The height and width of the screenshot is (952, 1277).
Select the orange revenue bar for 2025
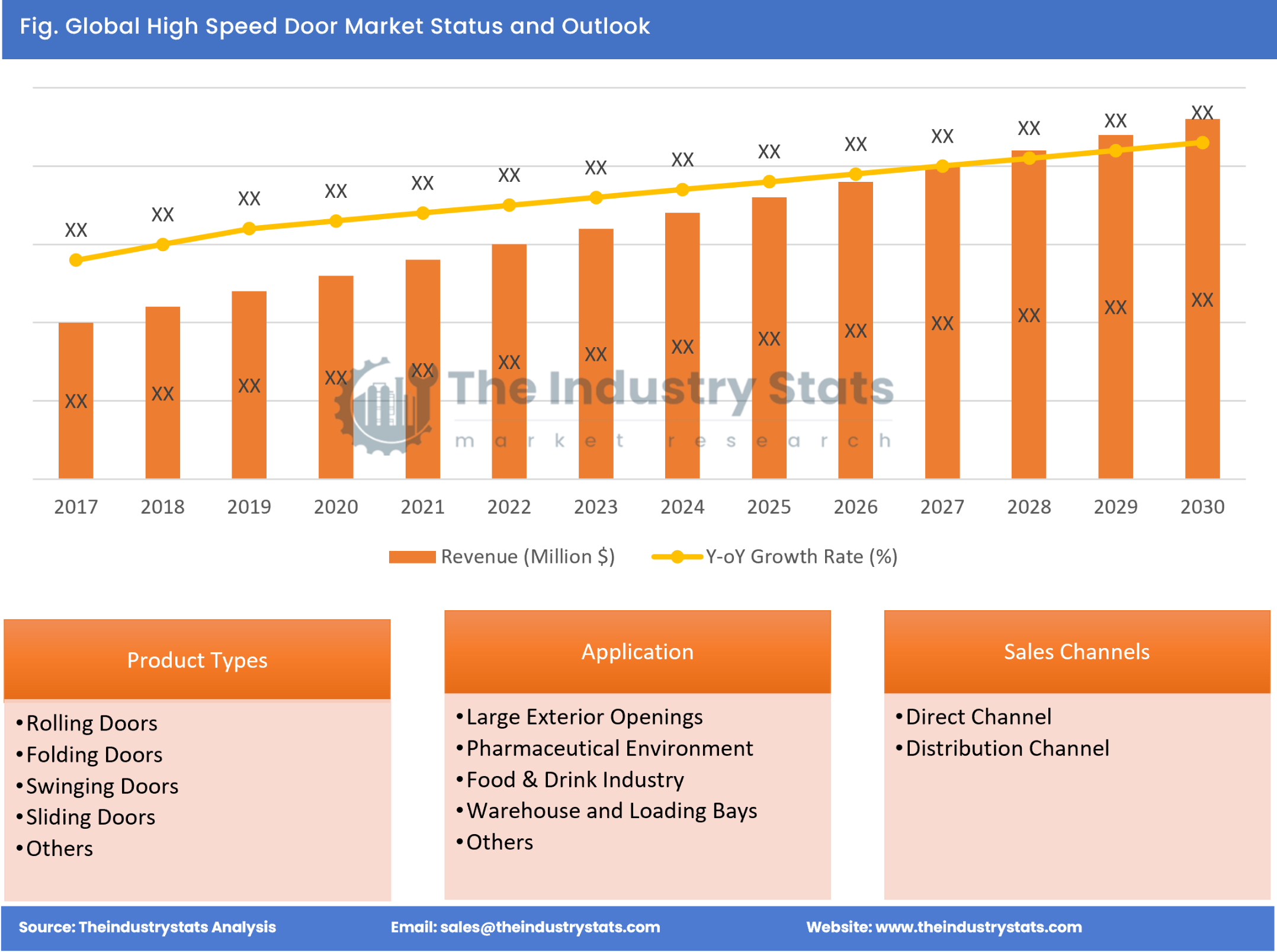(769, 338)
